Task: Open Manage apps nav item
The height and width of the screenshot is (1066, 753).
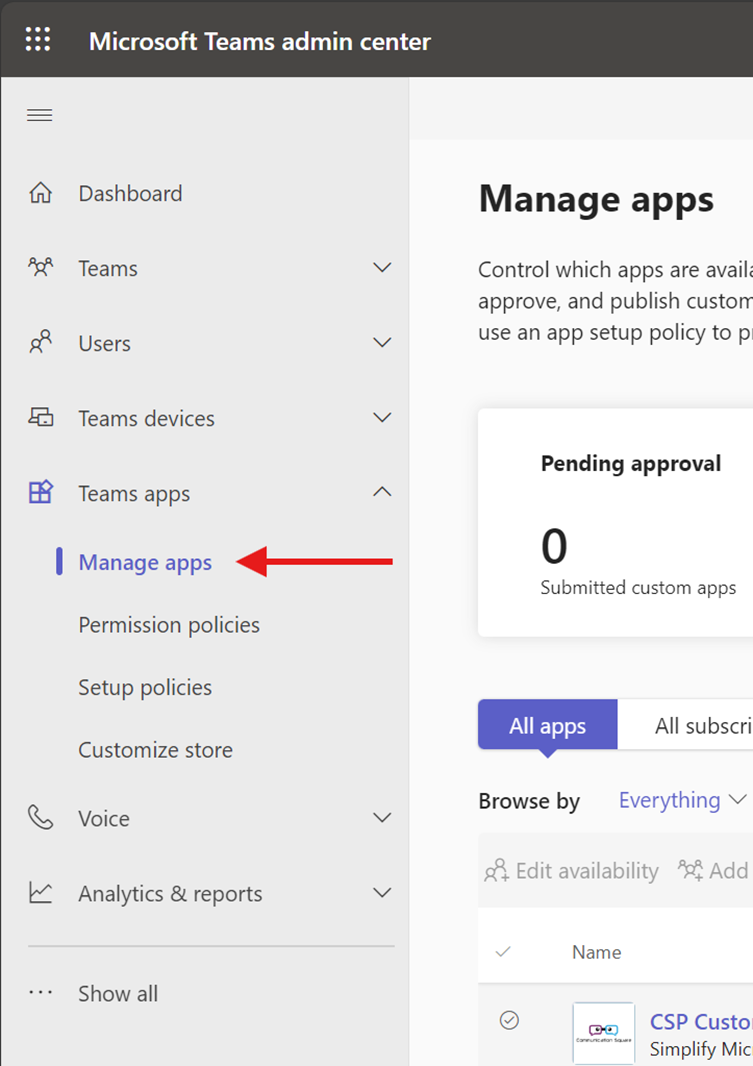Action: [x=145, y=562]
